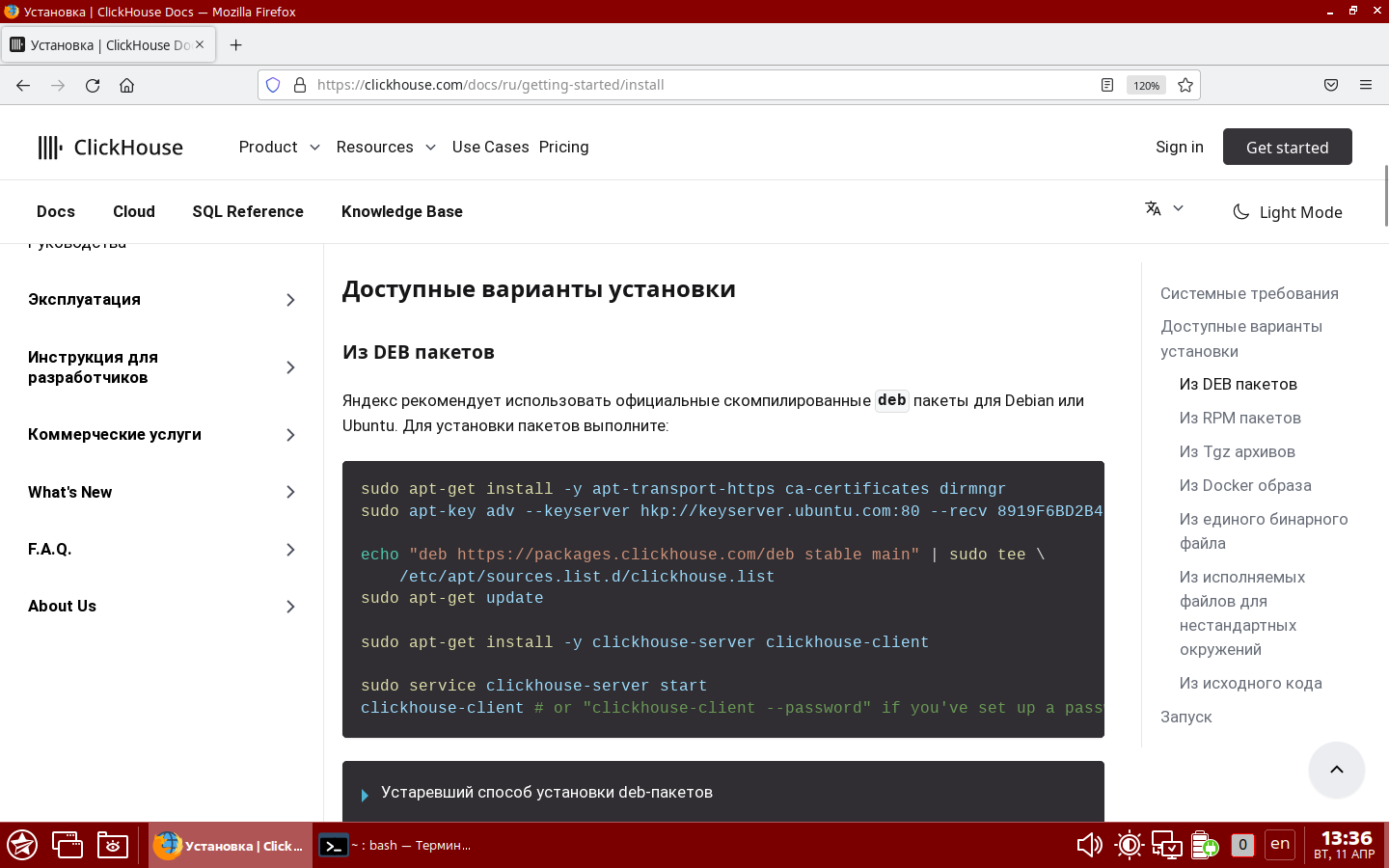Open the battery power tray icon
This screenshot has height=868, width=1389.
click(1205, 845)
